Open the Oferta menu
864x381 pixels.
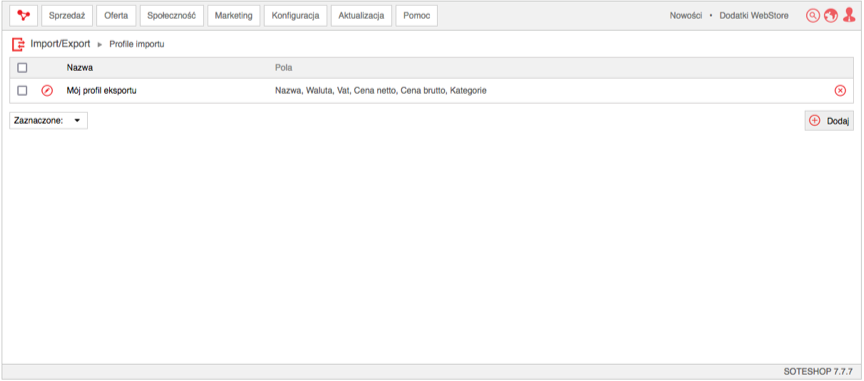[116, 16]
